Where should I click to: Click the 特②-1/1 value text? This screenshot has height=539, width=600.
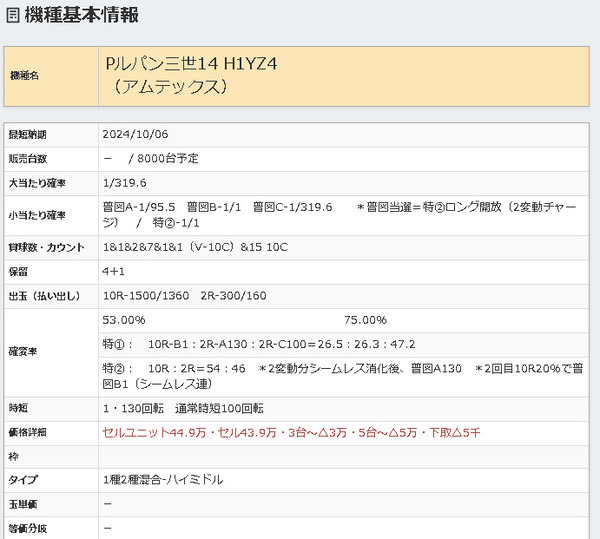pyautogui.click(x=176, y=223)
